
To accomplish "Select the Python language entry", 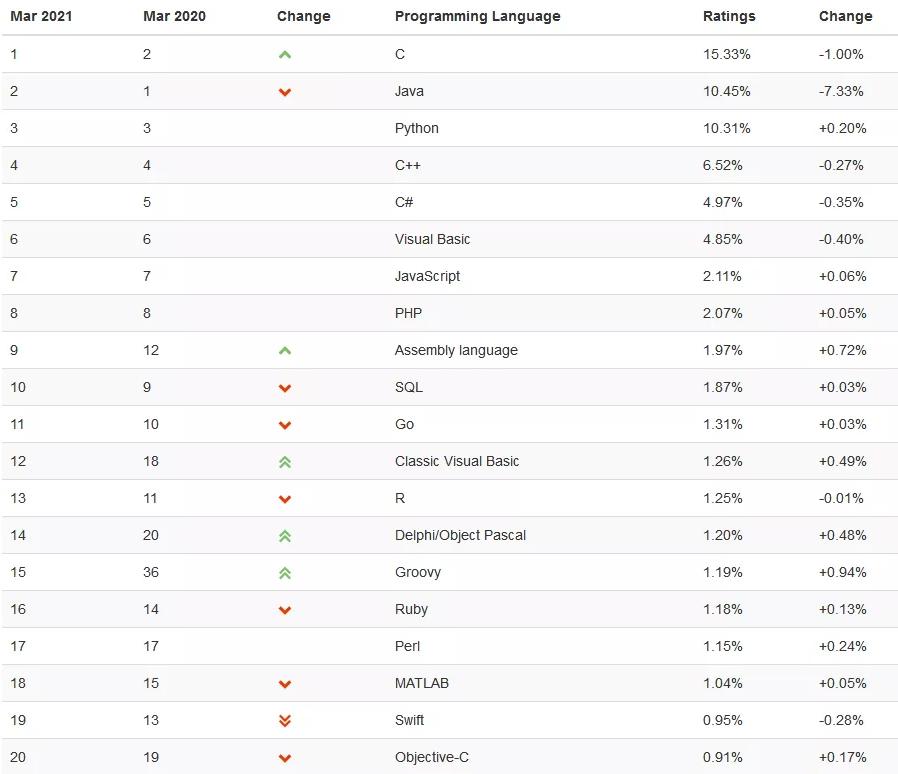I will (x=416, y=128).
